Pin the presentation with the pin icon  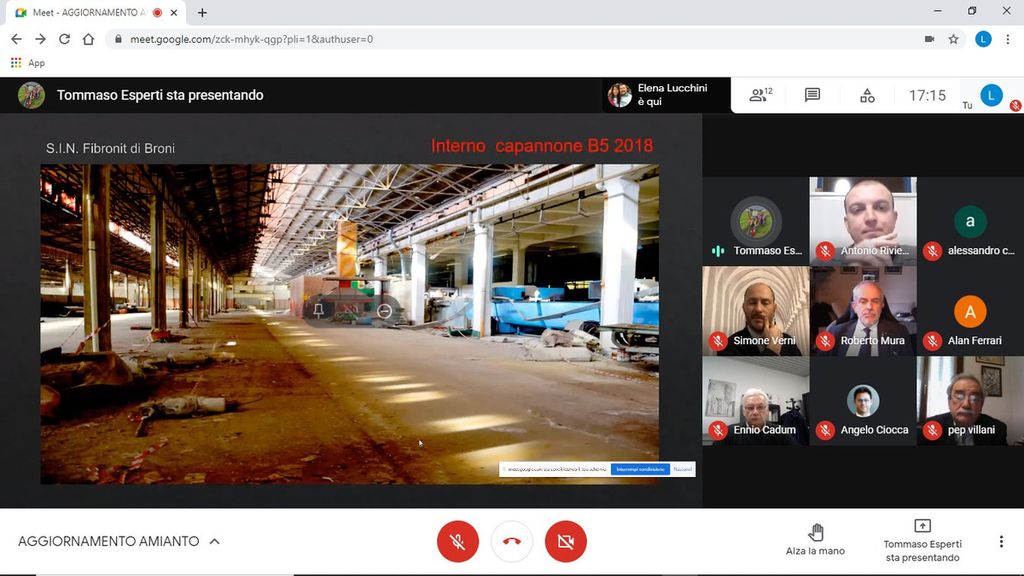tap(319, 311)
